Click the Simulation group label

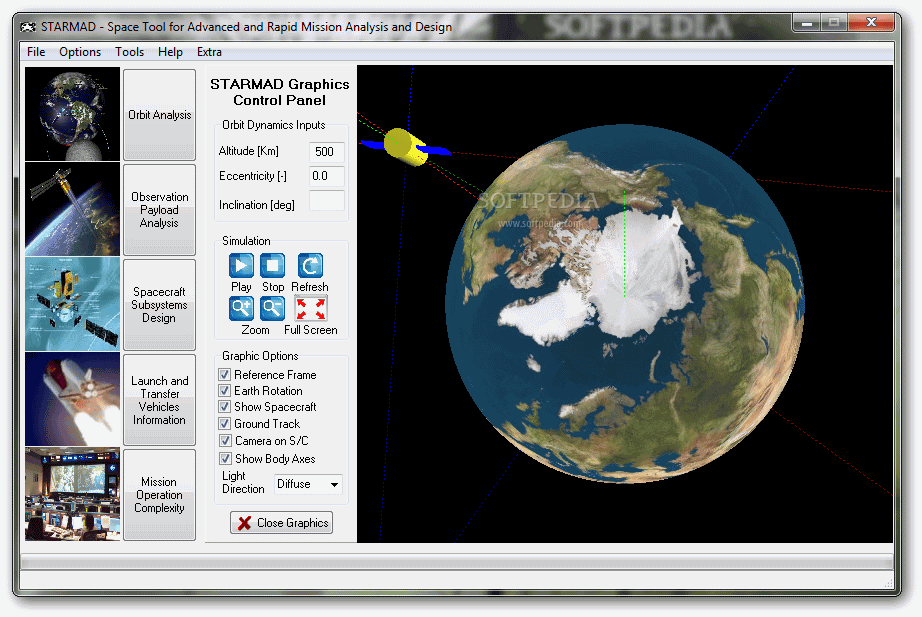pos(246,241)
